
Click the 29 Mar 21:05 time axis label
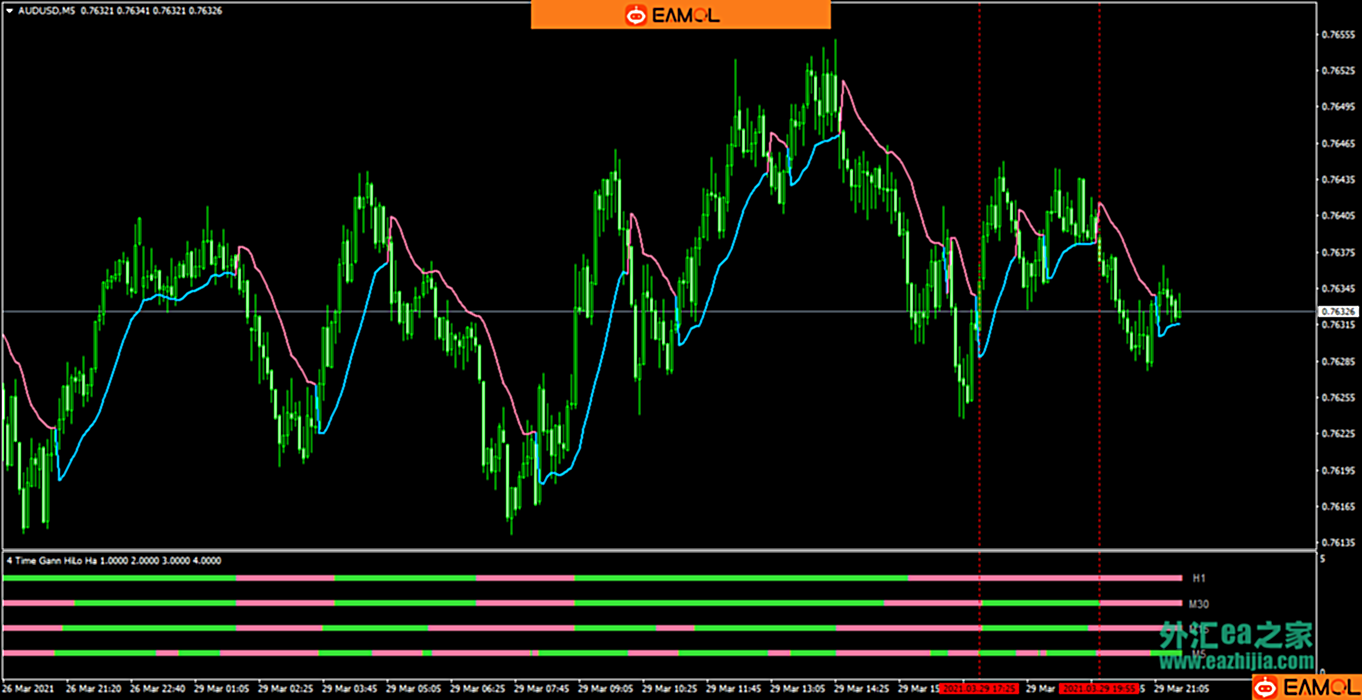(1181, 689)
